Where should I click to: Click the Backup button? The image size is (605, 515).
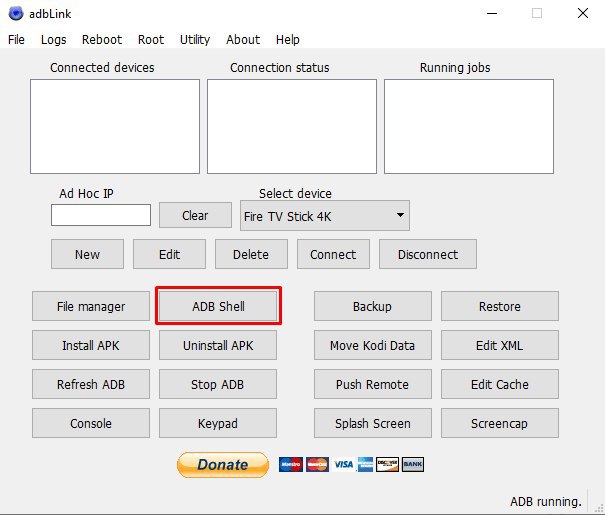pos(372,306)
